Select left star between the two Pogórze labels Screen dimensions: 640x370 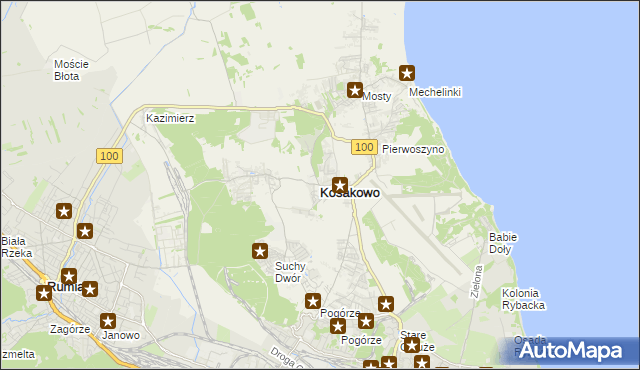[338, 326]
